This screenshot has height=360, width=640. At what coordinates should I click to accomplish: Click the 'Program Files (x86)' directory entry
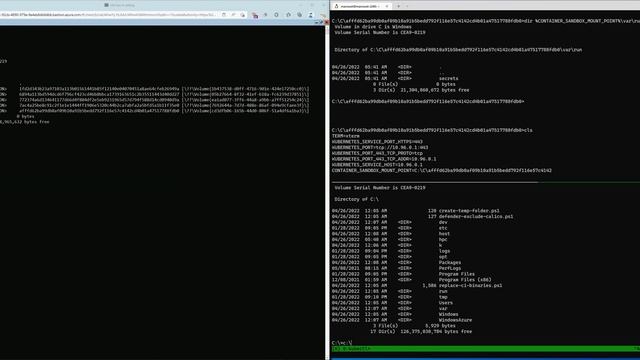(x=465, y=280)
